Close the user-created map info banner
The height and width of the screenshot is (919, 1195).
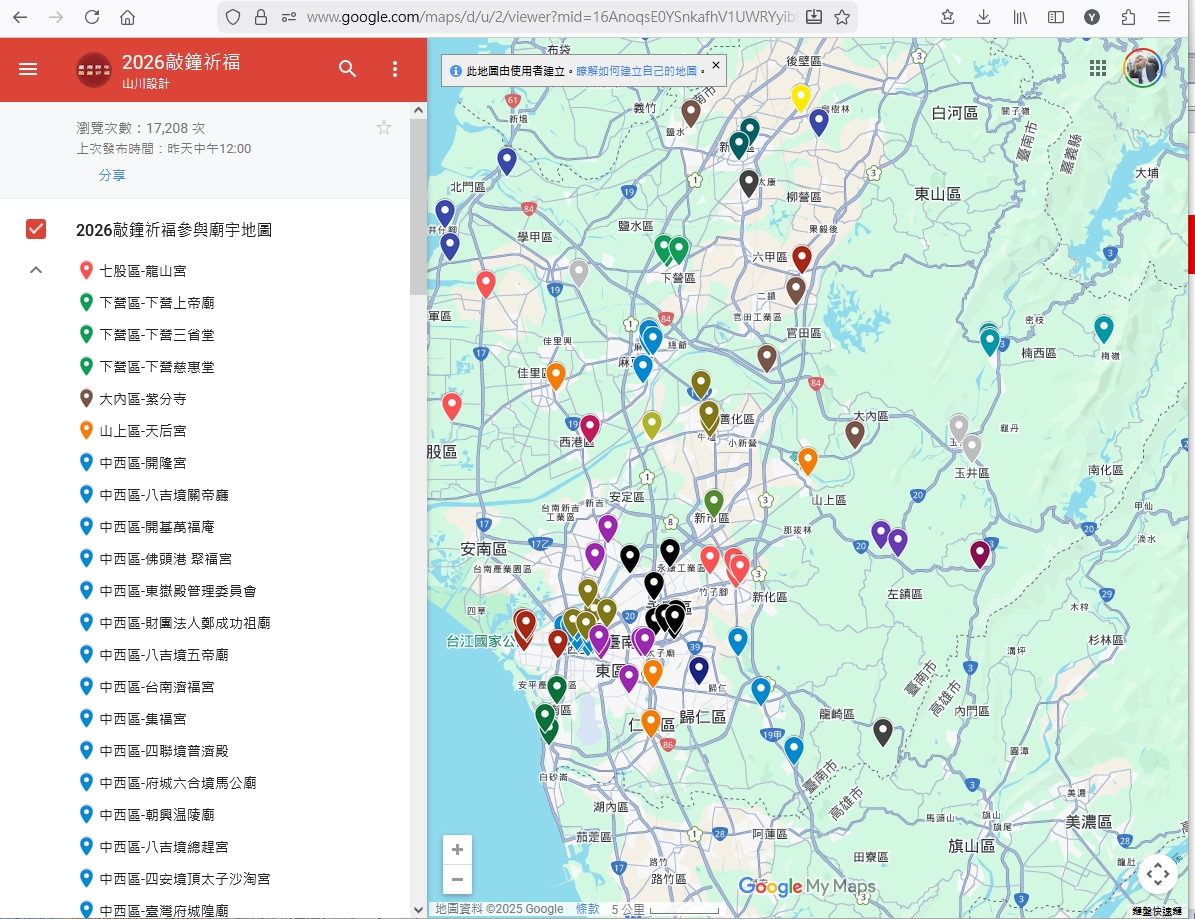tap(715, 66)
